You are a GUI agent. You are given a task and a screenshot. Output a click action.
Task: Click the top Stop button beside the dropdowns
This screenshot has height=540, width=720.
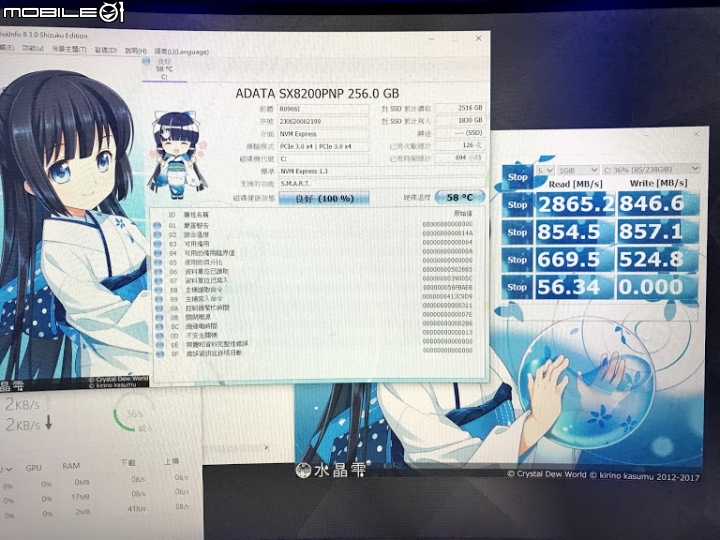[x=517, y=177]
